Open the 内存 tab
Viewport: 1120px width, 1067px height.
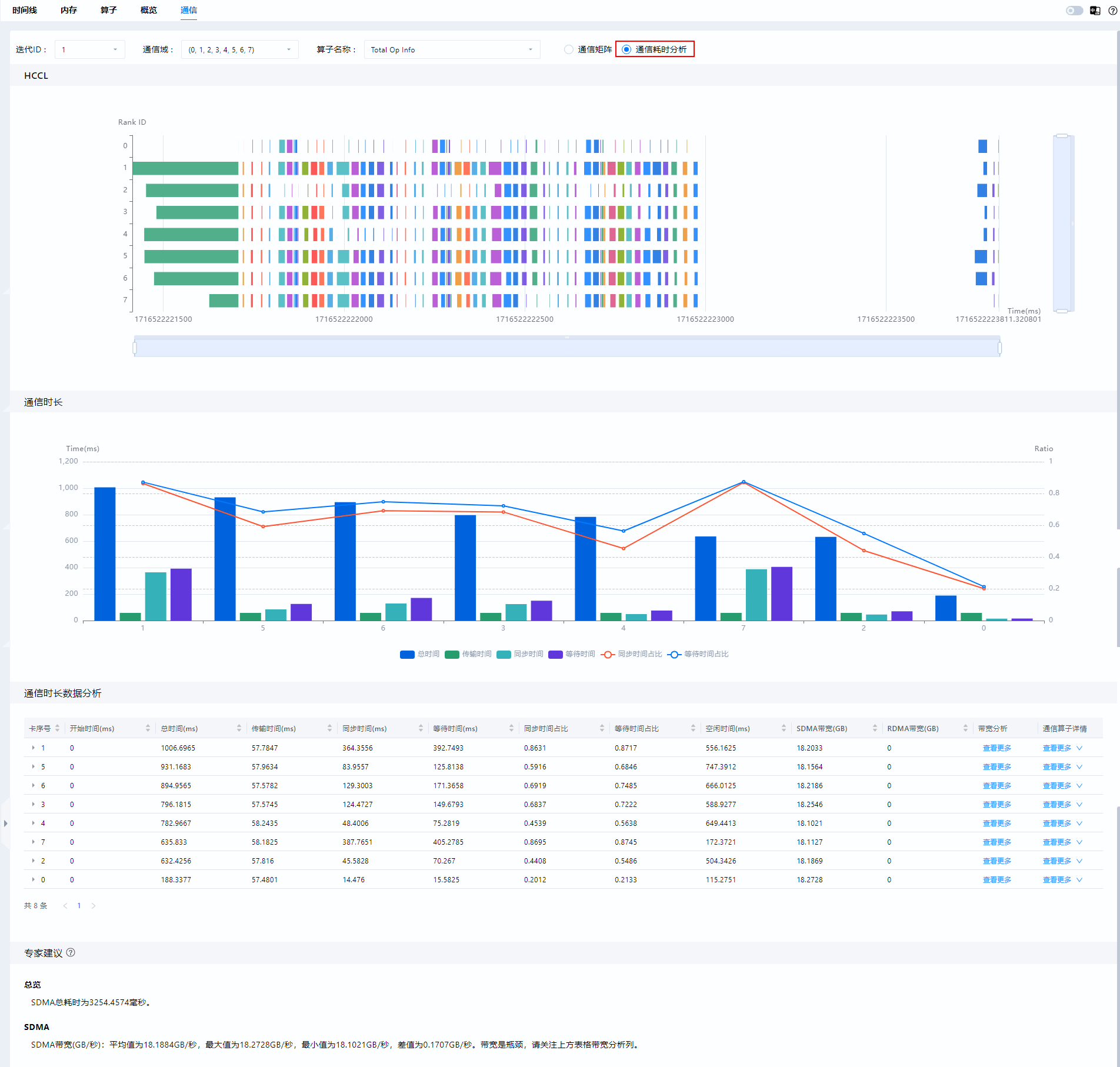(x=69, y=10)
